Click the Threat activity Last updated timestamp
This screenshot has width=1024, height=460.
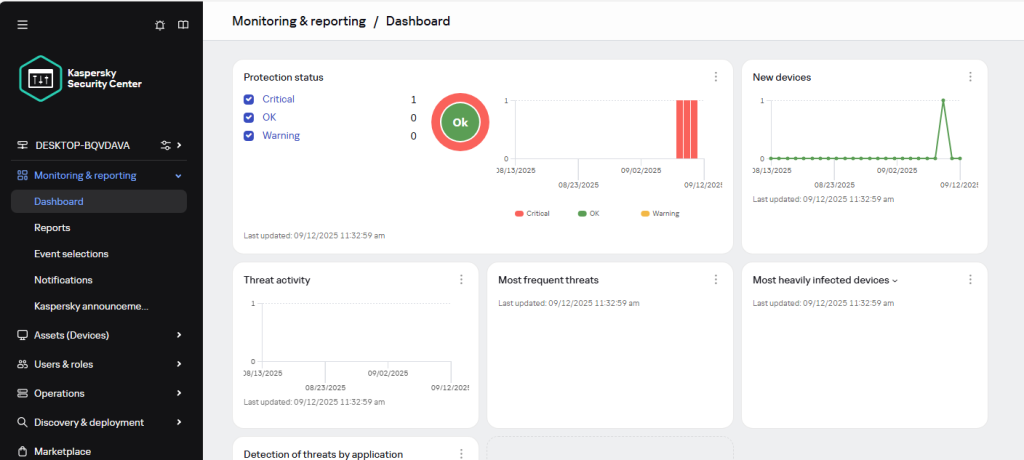[314, 402]
